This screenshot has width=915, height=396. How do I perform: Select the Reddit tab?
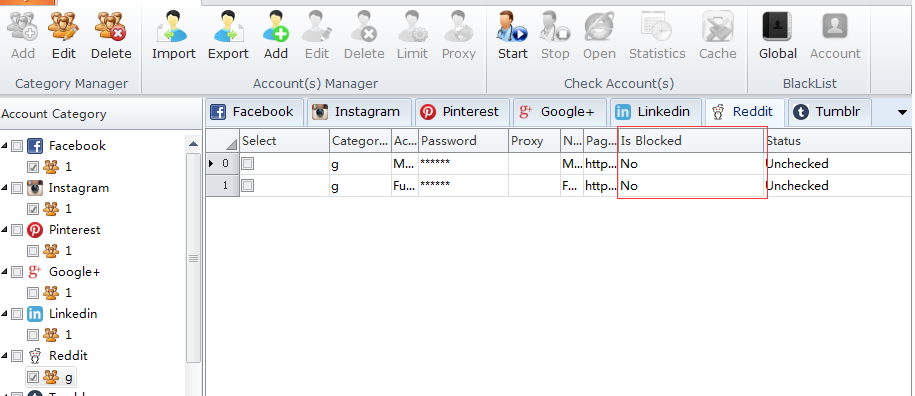[x=745, y=112]
